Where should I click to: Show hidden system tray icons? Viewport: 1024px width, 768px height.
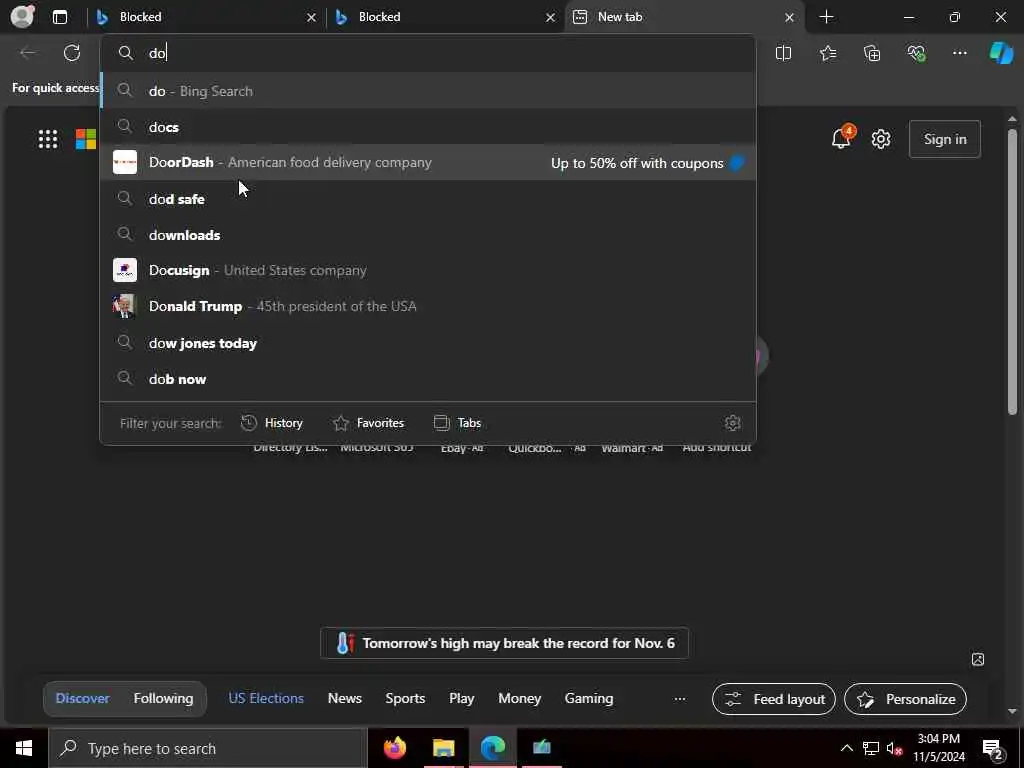point(846,748)
